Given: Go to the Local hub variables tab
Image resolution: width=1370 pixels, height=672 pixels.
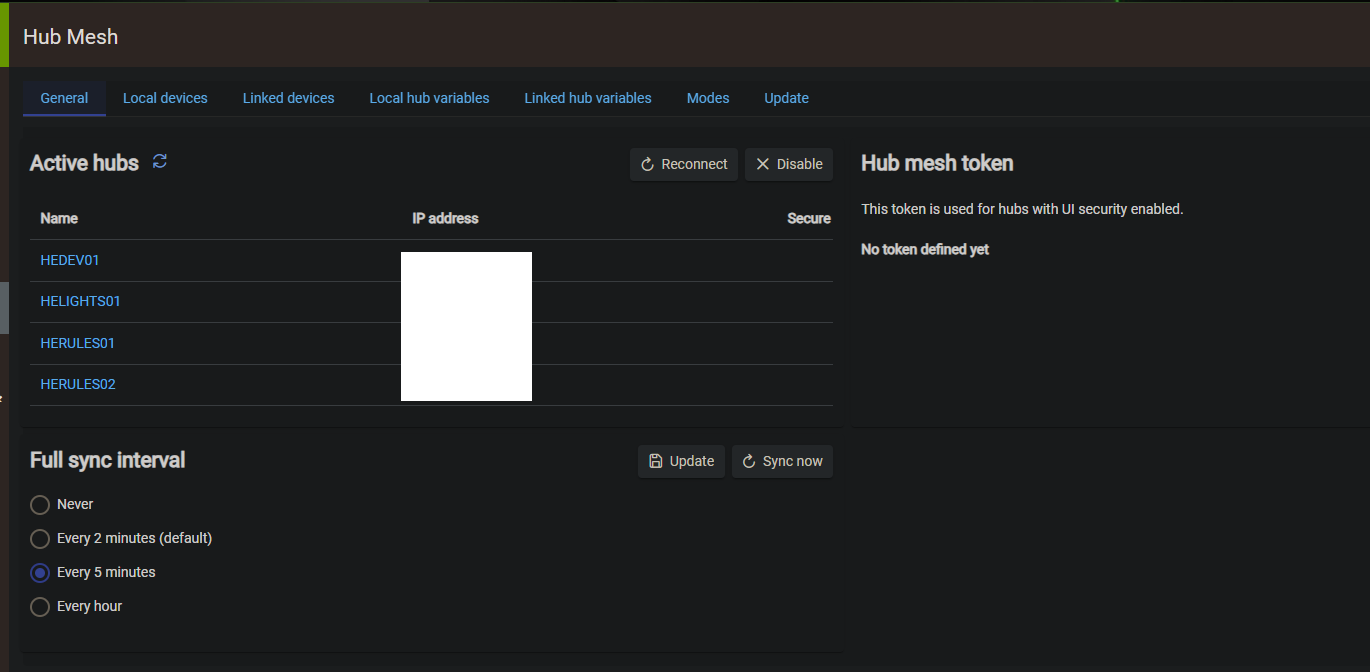Looking at the screenshot, I should pyautogui.click(x=429, y=98).
